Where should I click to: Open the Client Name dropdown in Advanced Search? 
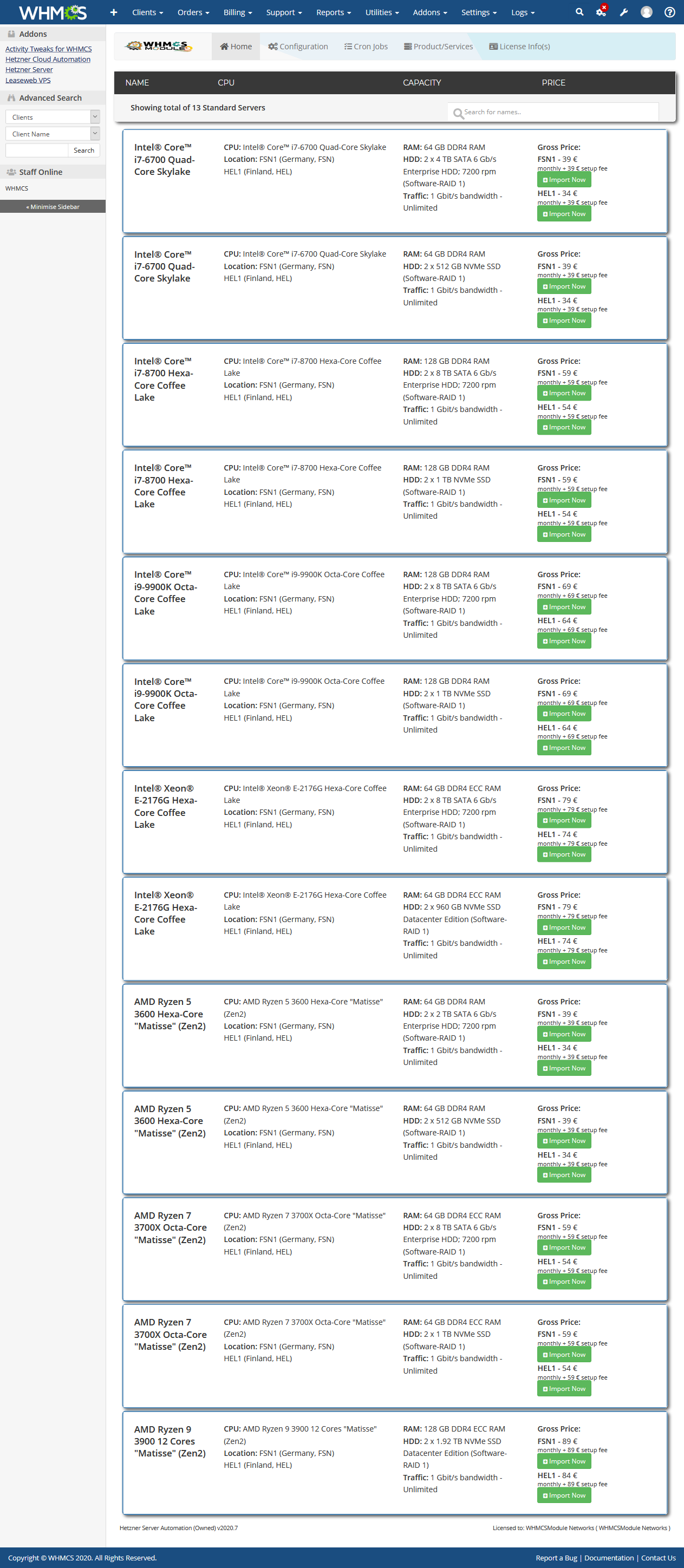click(x=53, y=133)
